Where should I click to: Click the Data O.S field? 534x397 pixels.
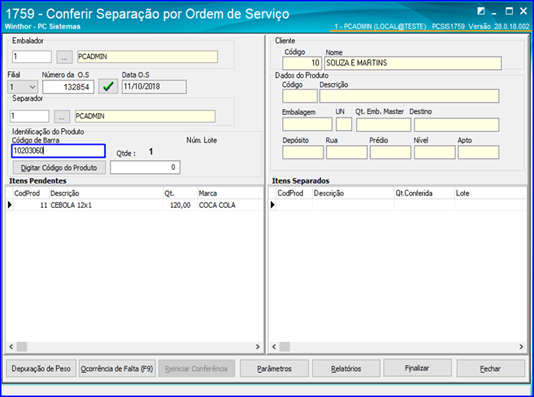(154, 86)
